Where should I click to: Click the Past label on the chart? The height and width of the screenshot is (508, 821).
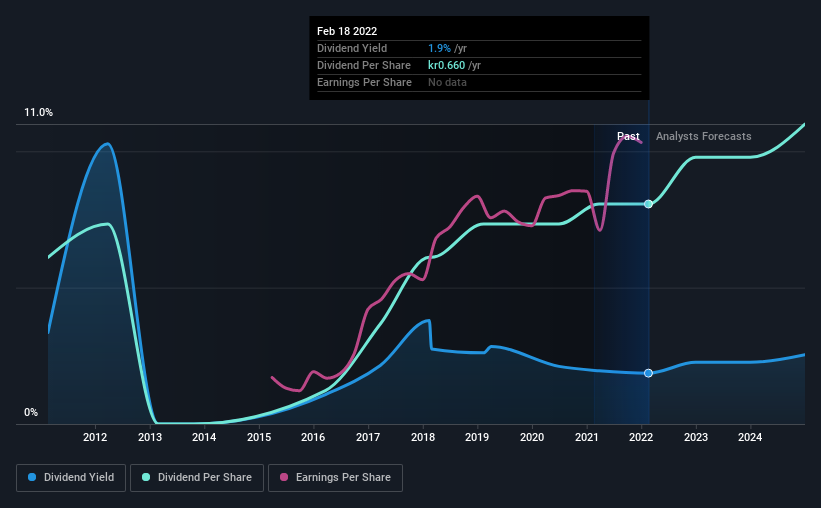coord(628,136)
